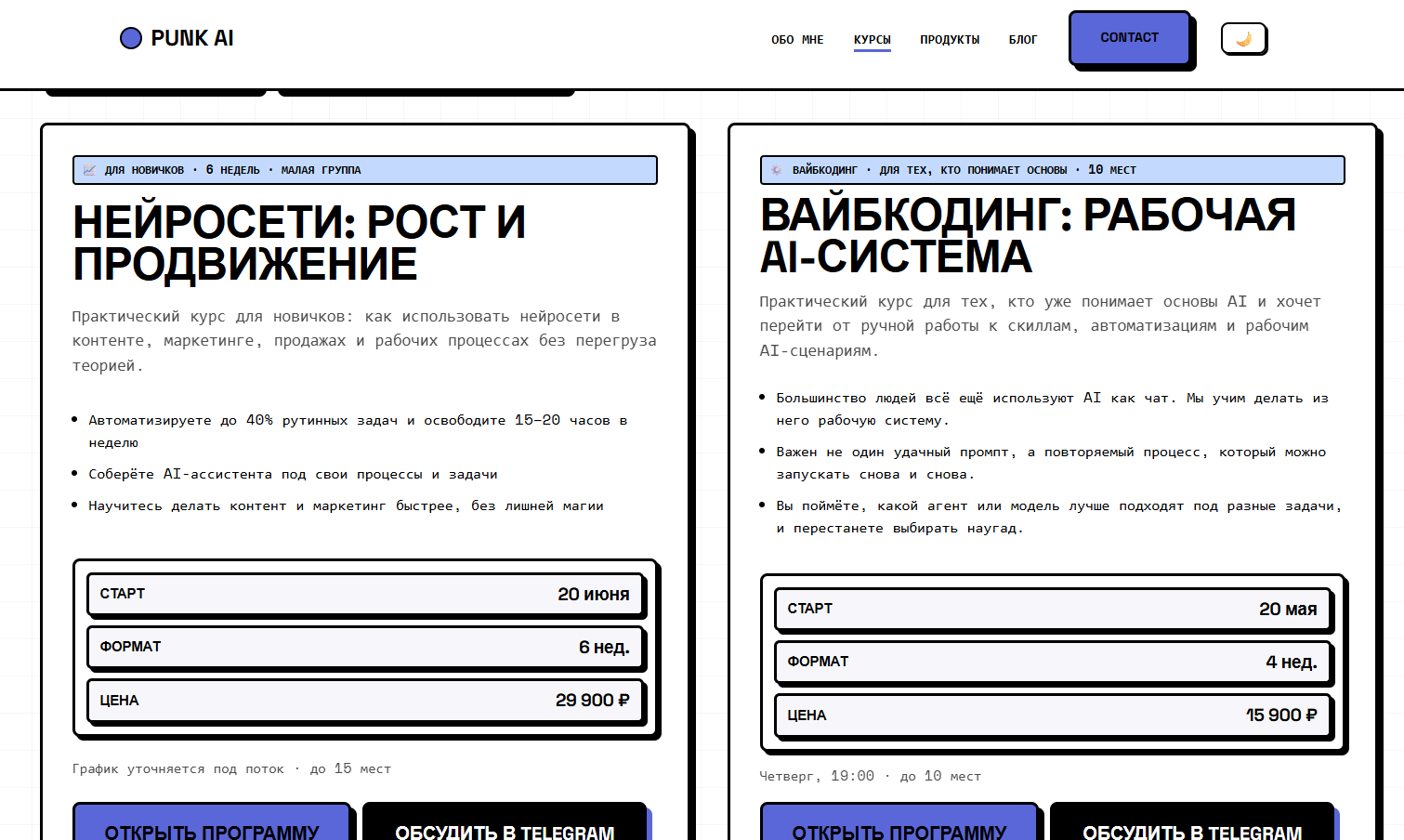
Task: Open the БЛОГ page
Action: [x=1023, y=40]
